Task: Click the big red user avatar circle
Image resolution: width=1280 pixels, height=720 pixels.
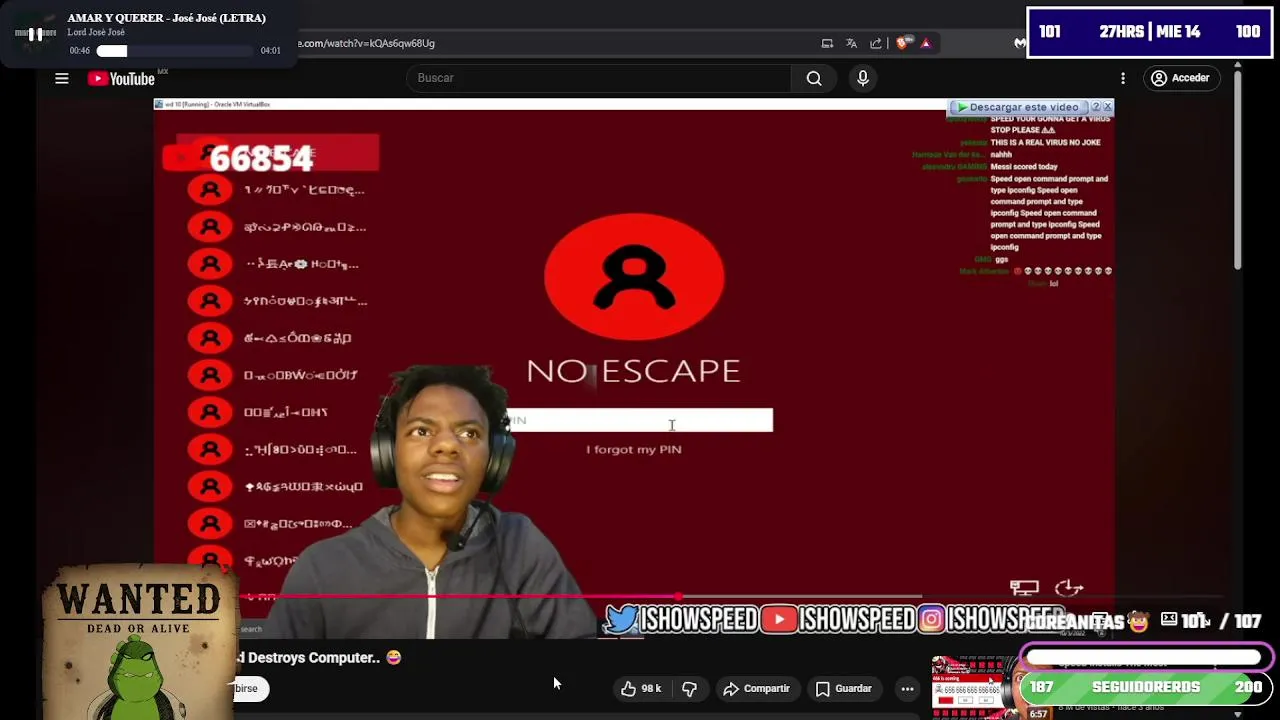Action: pos(634,277)
